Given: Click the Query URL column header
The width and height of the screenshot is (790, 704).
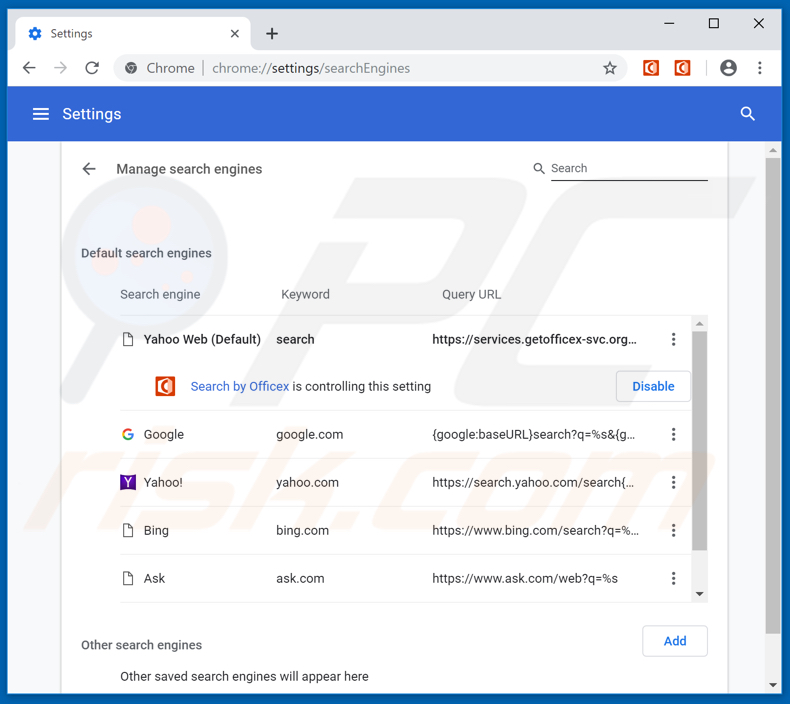Looking at the screenshot, I should click(472, 294).
